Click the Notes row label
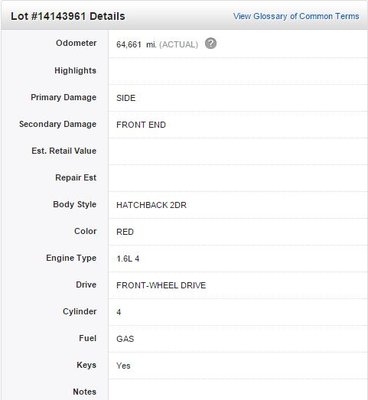 coord(84,392)
